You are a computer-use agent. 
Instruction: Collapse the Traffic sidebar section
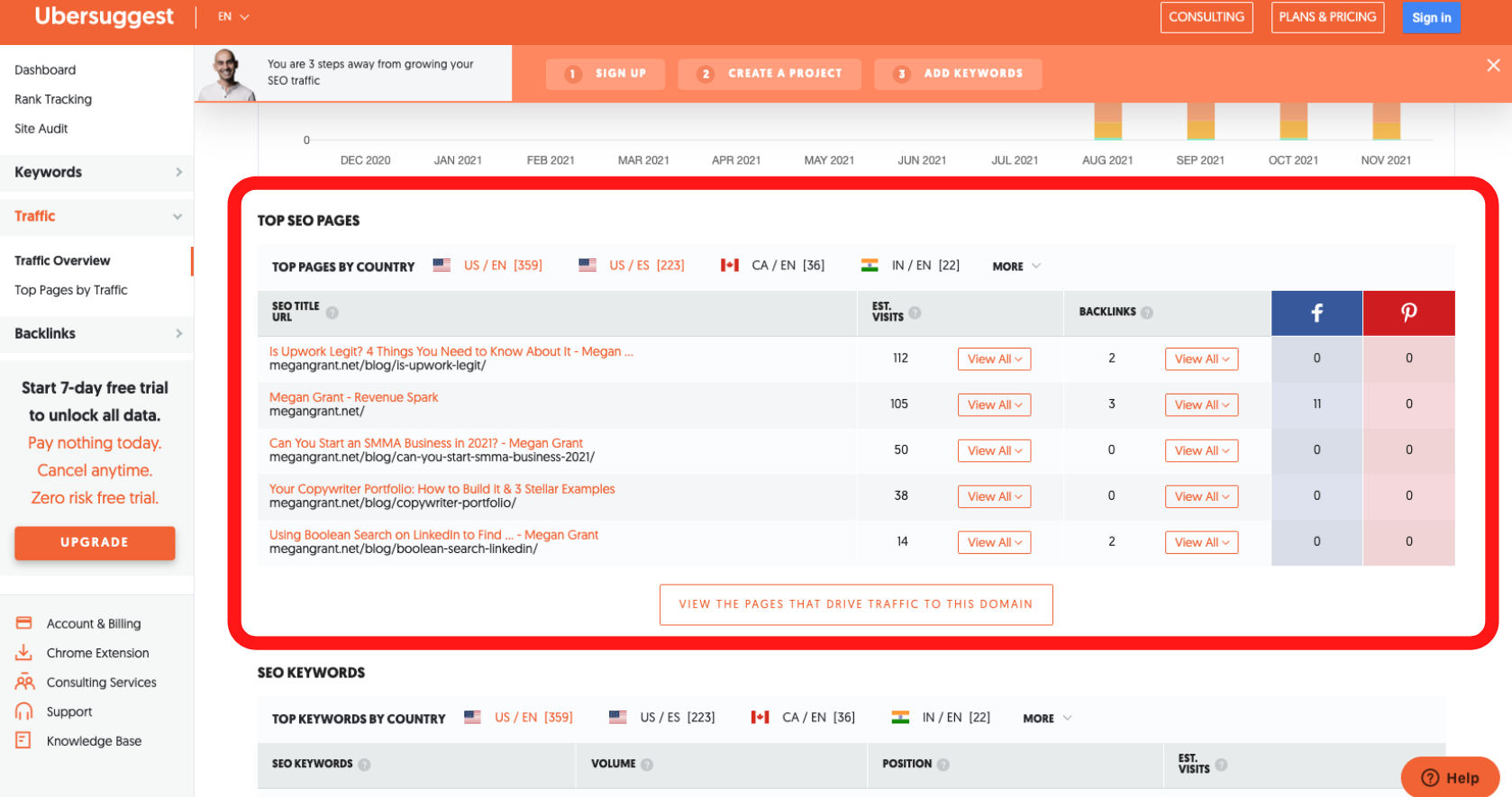coord(96,216)
